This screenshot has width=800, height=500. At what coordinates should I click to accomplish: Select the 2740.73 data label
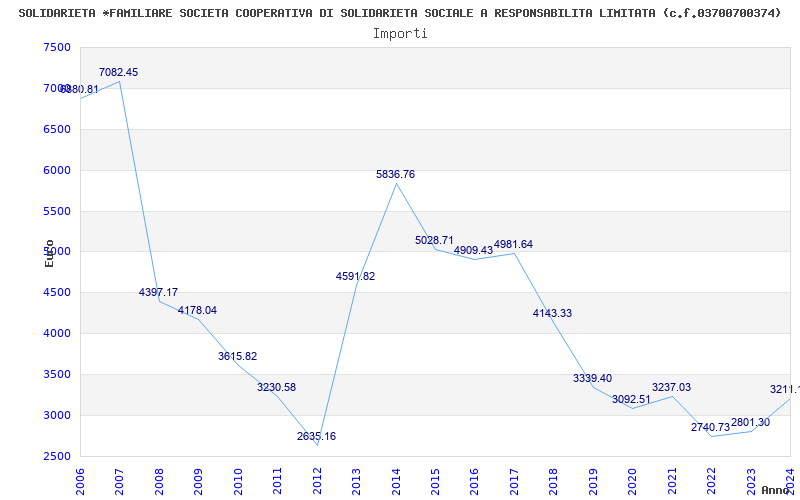[x=711, y=428]
